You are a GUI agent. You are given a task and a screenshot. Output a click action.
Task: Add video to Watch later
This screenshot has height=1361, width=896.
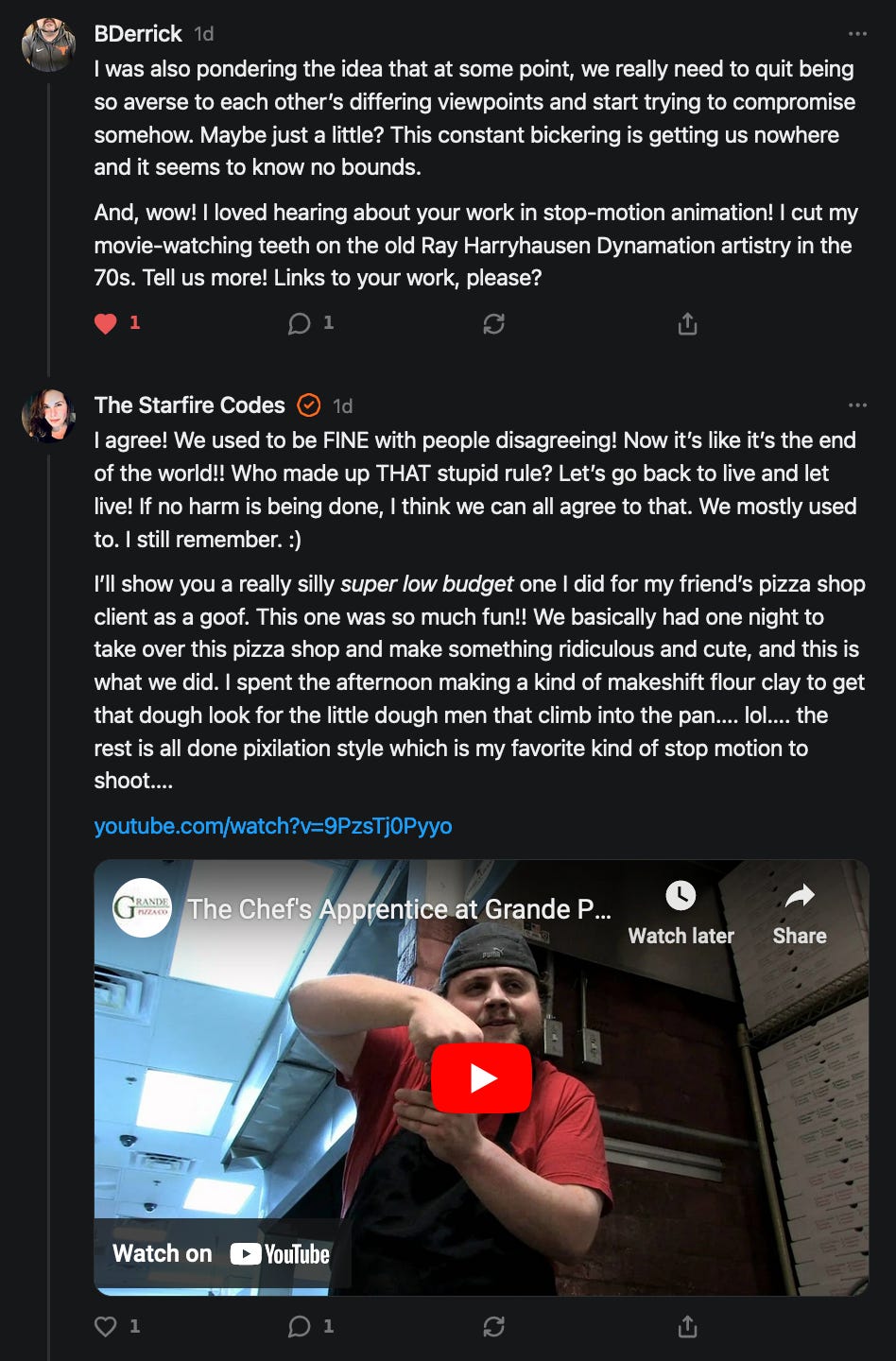[681, 913]
